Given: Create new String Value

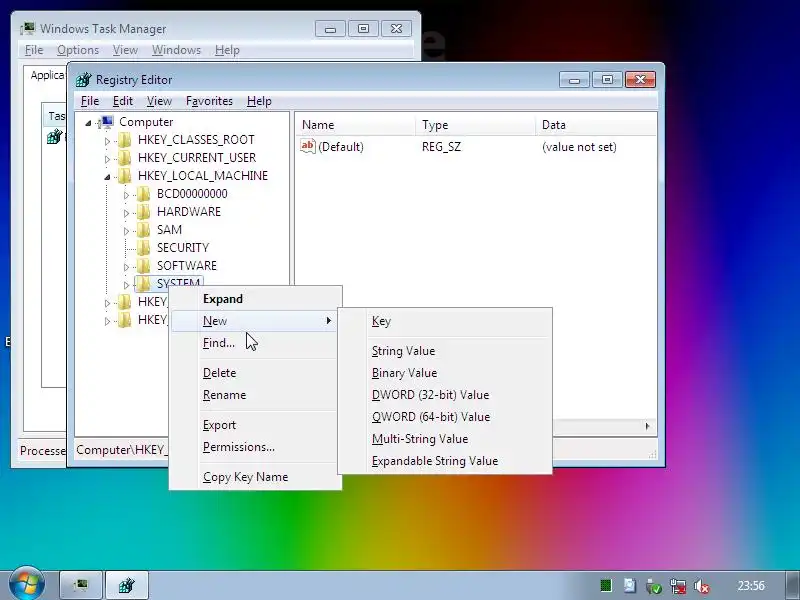Looking at the screenshot, I should (x=445, y=351).
